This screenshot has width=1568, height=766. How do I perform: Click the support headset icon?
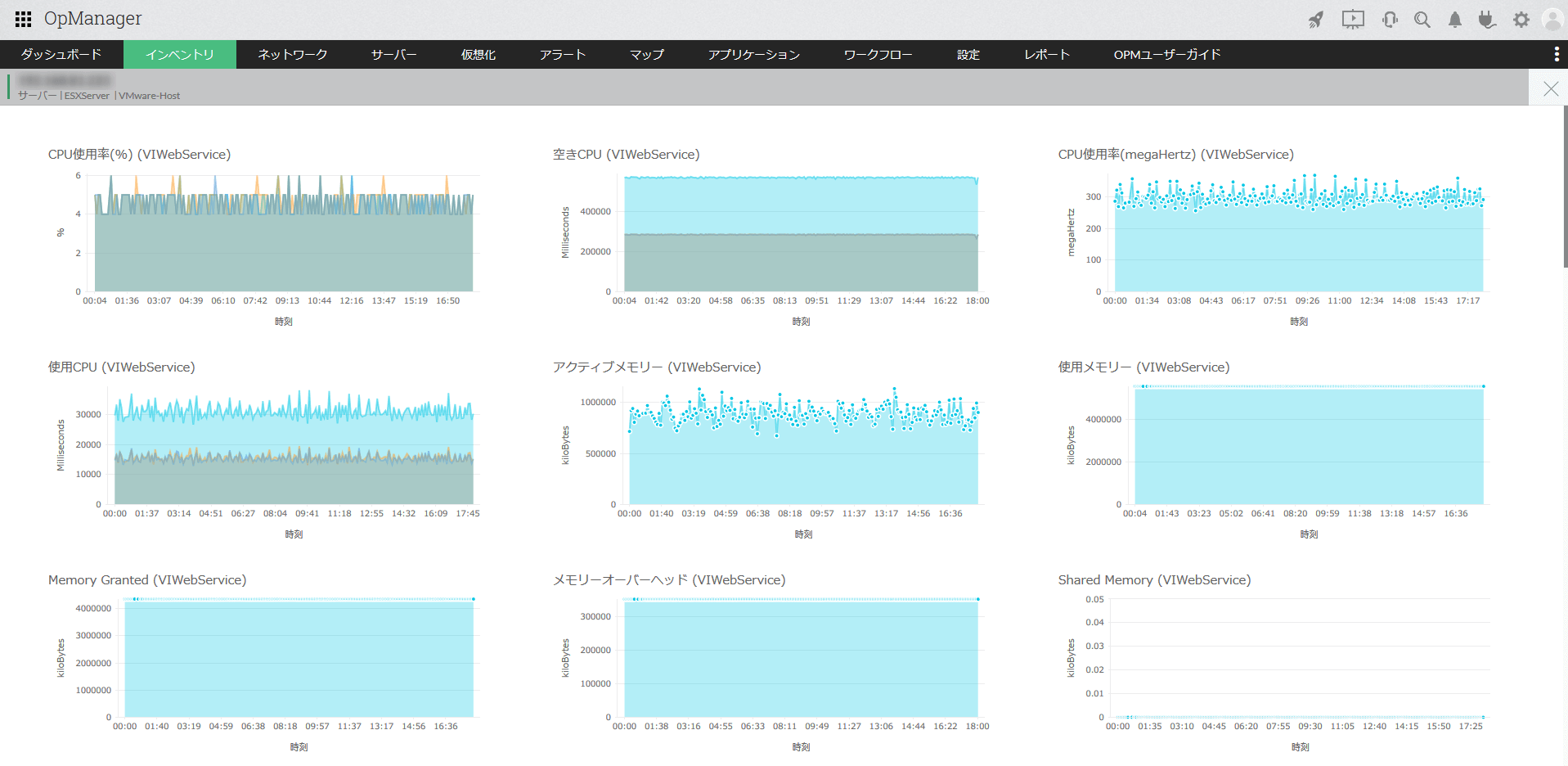point(1390,20)
